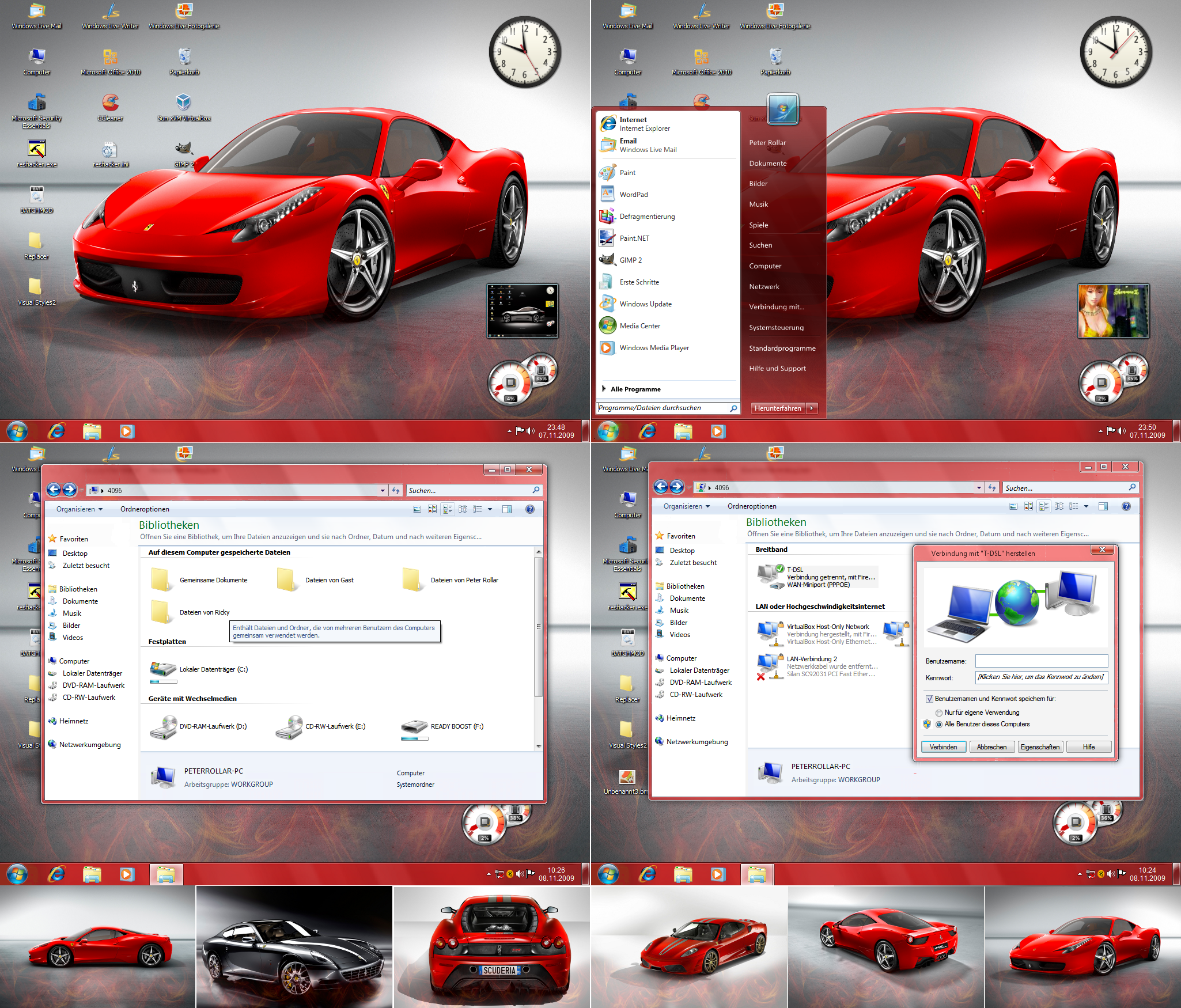Open Internet Explorer from the 23:48 taskbar

click(x=56, y=431)
